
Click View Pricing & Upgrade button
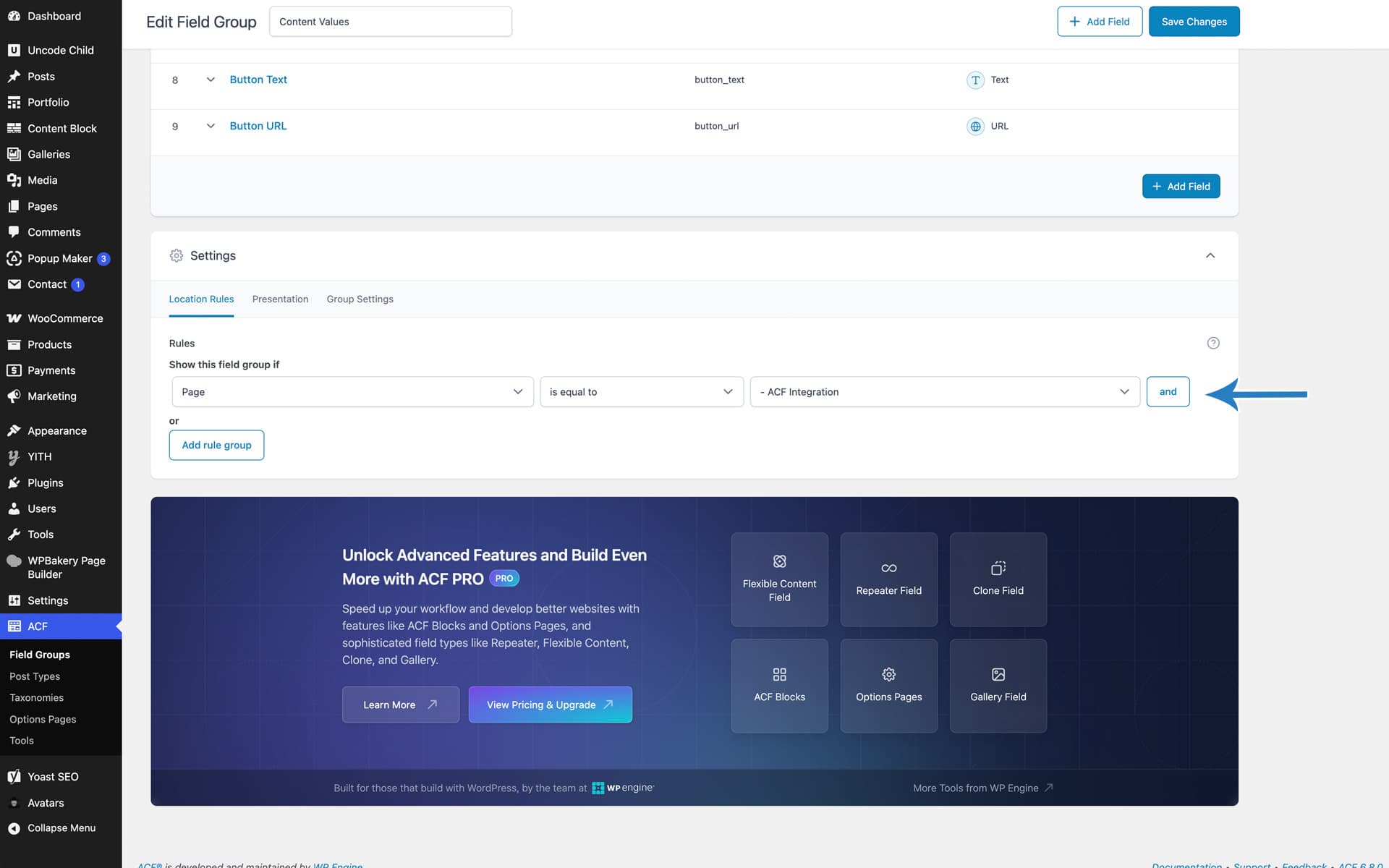click(x=550, y=705)
